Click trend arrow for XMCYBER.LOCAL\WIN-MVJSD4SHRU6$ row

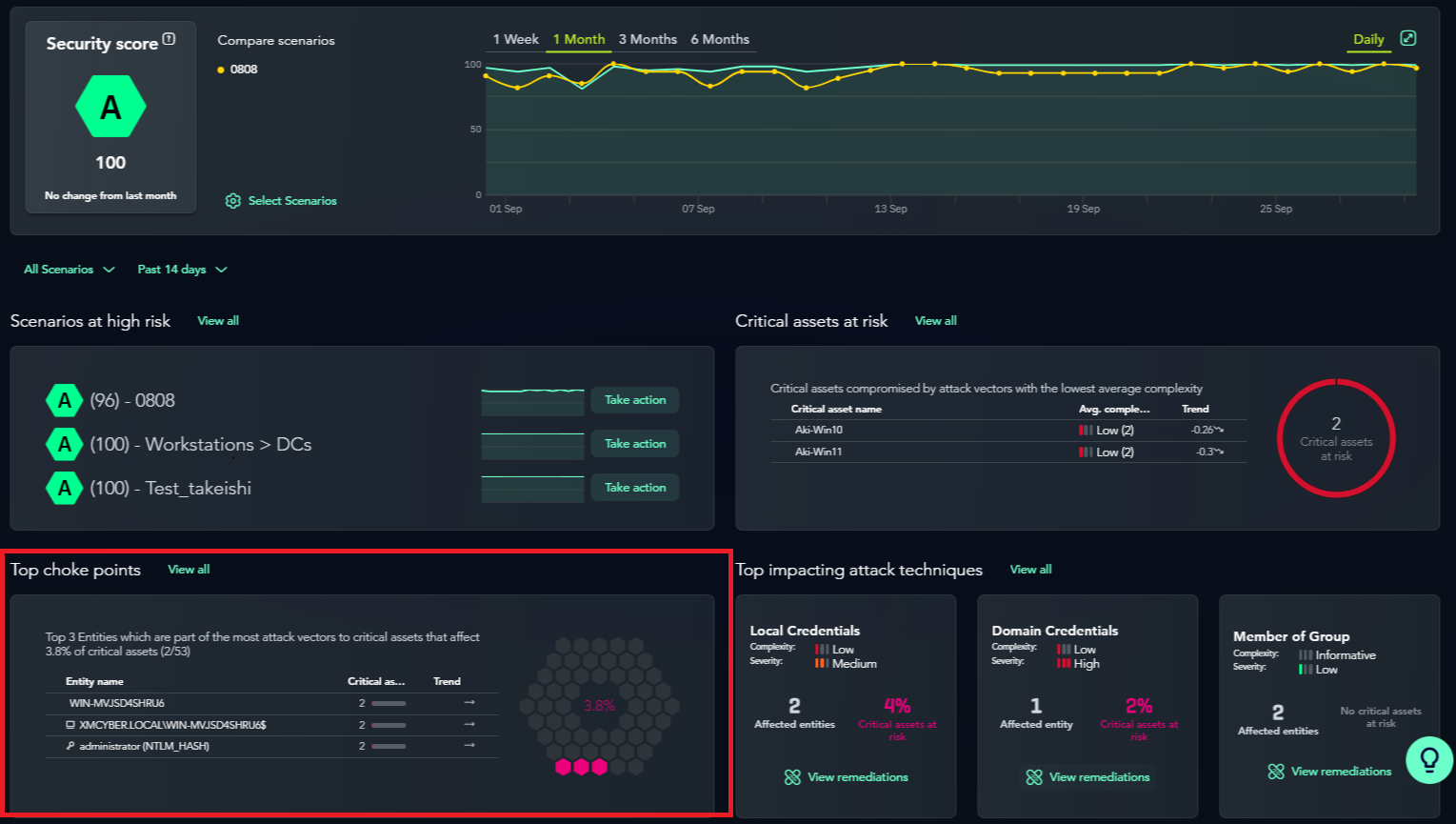(469, 724)
